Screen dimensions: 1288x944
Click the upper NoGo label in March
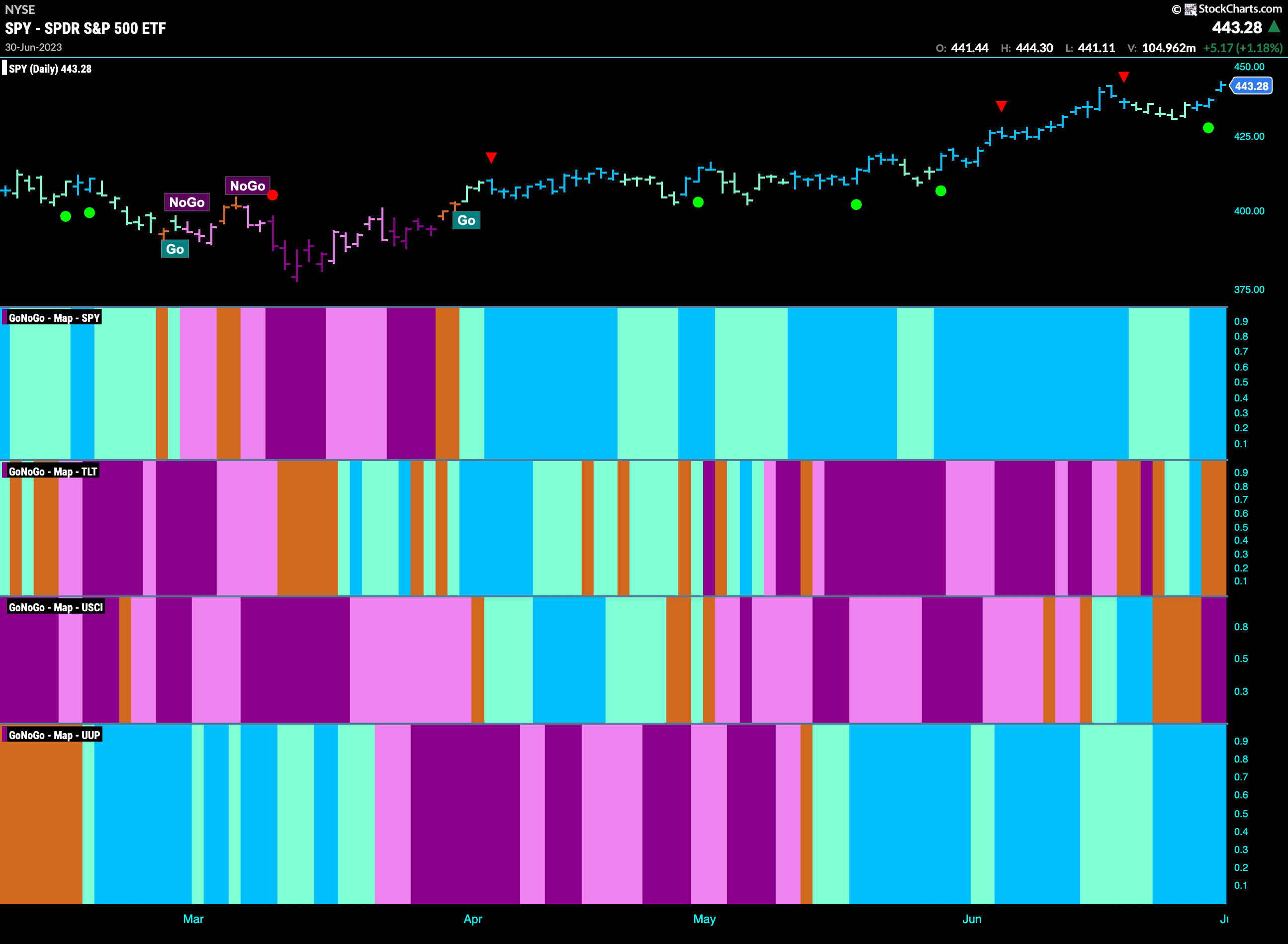[248, 186]
